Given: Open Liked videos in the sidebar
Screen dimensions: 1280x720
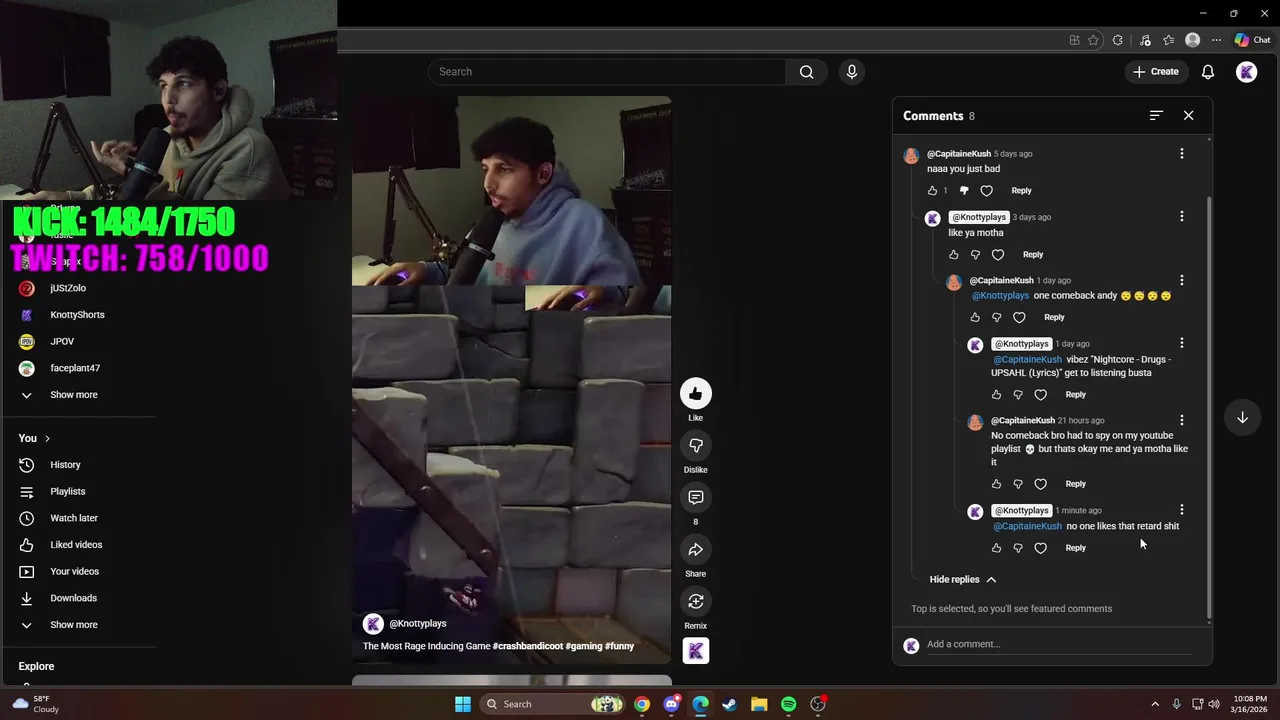Looking at the screenshot, I should pos(76,545).
